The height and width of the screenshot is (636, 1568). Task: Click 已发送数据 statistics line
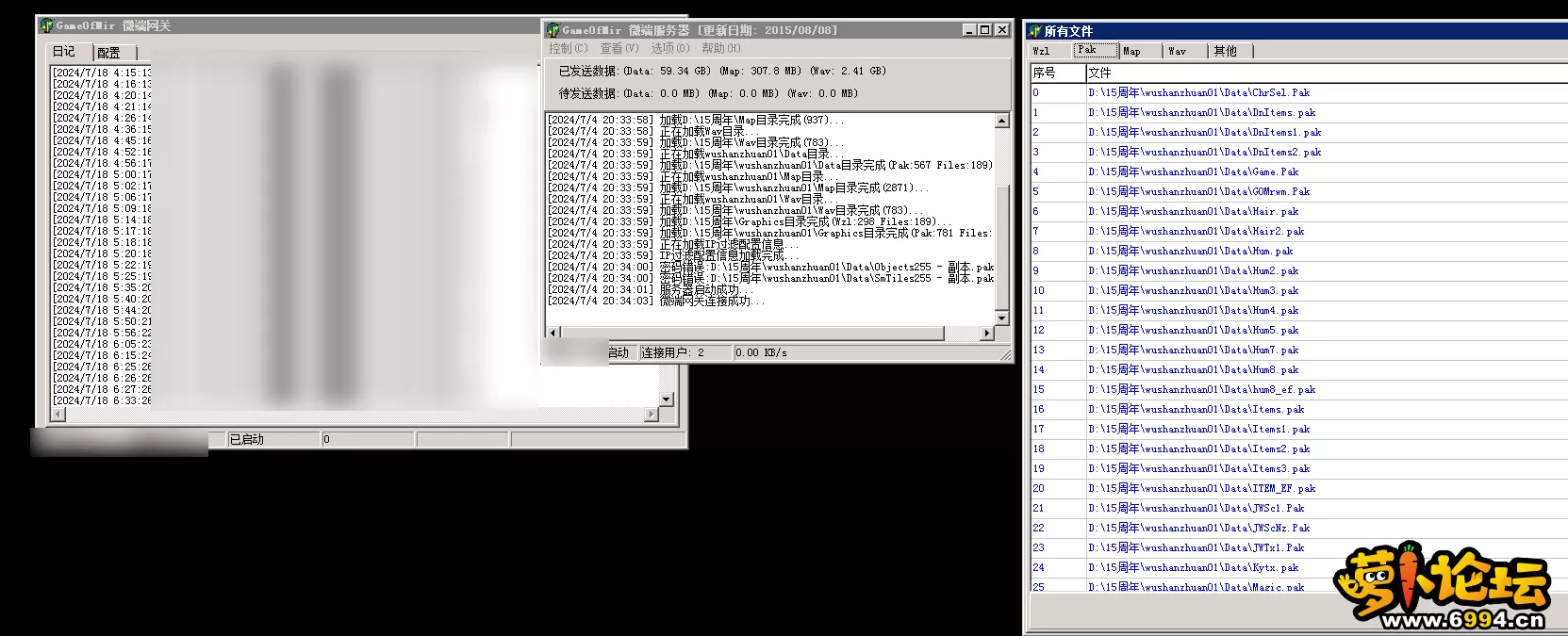[722, 71]
